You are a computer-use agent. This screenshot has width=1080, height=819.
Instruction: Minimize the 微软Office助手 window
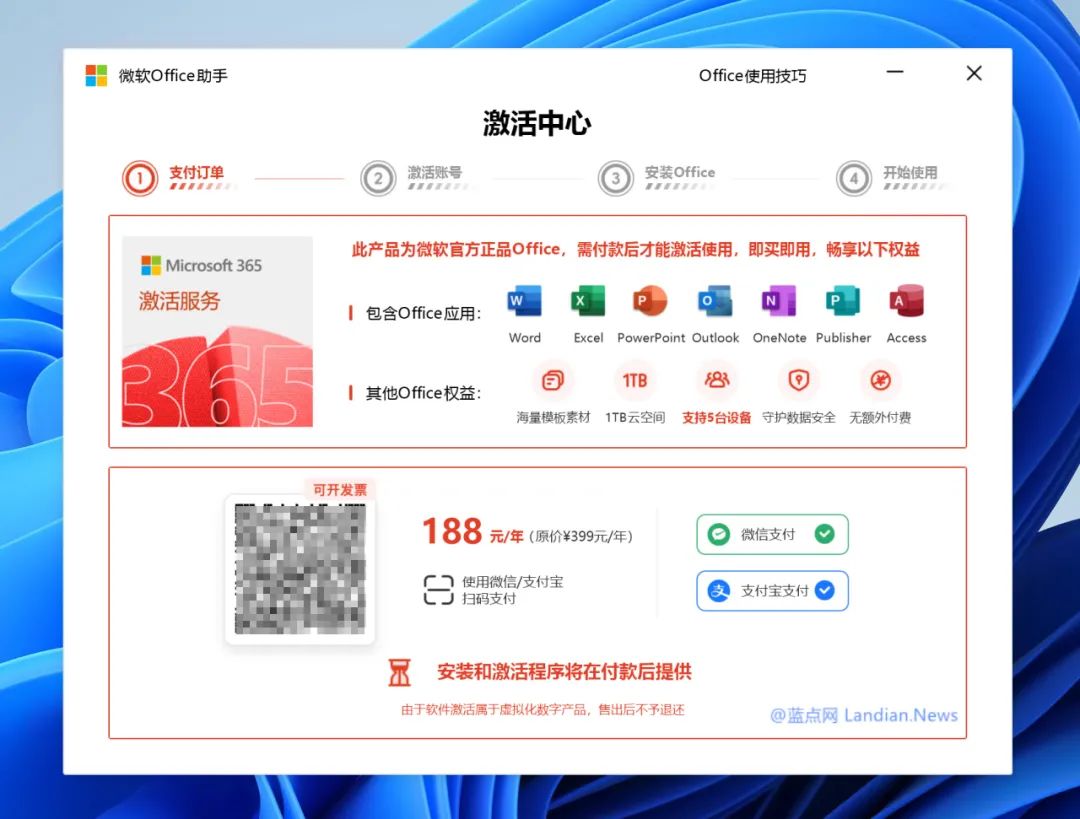(895, 72)
